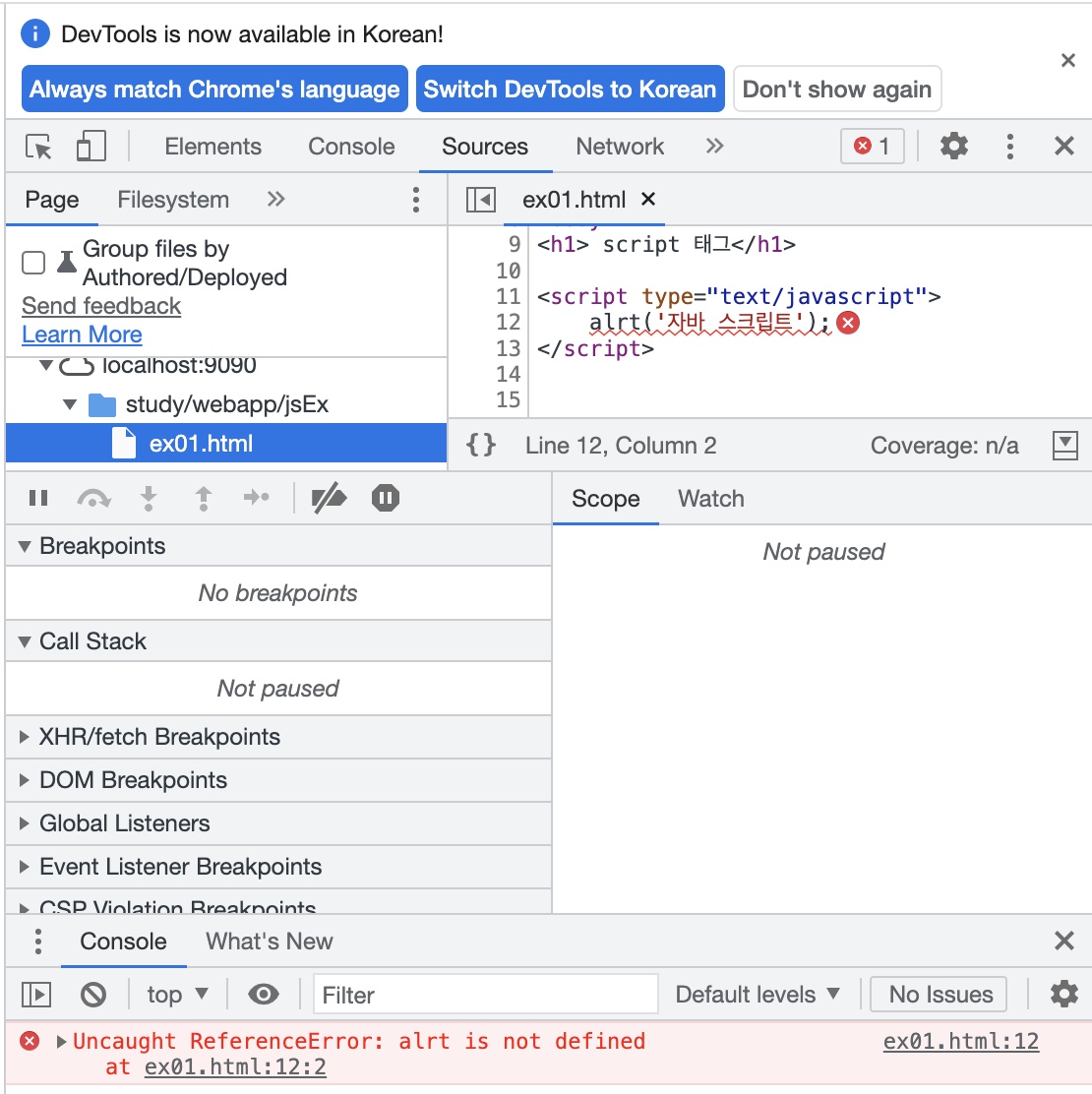Open the Watch tab
The height and width of the screenshot is (1094, 1092).
711,499
